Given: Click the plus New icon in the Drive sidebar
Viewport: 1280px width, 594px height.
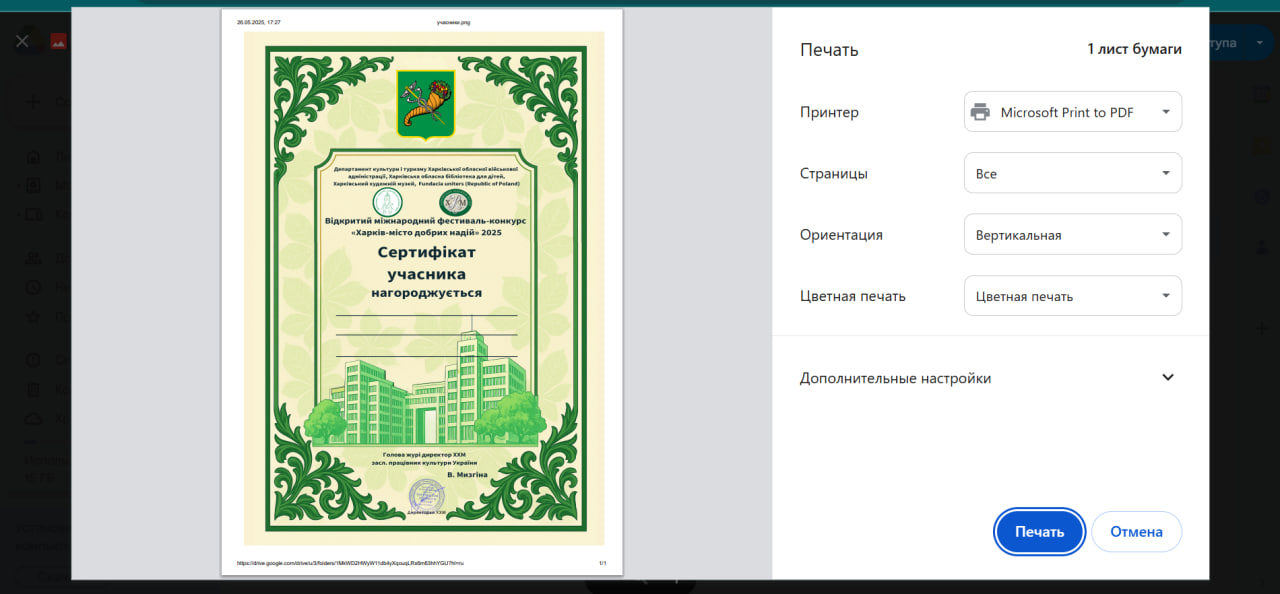Looking at the screenshot, I should pyautogui.click(x=33, y=101).
